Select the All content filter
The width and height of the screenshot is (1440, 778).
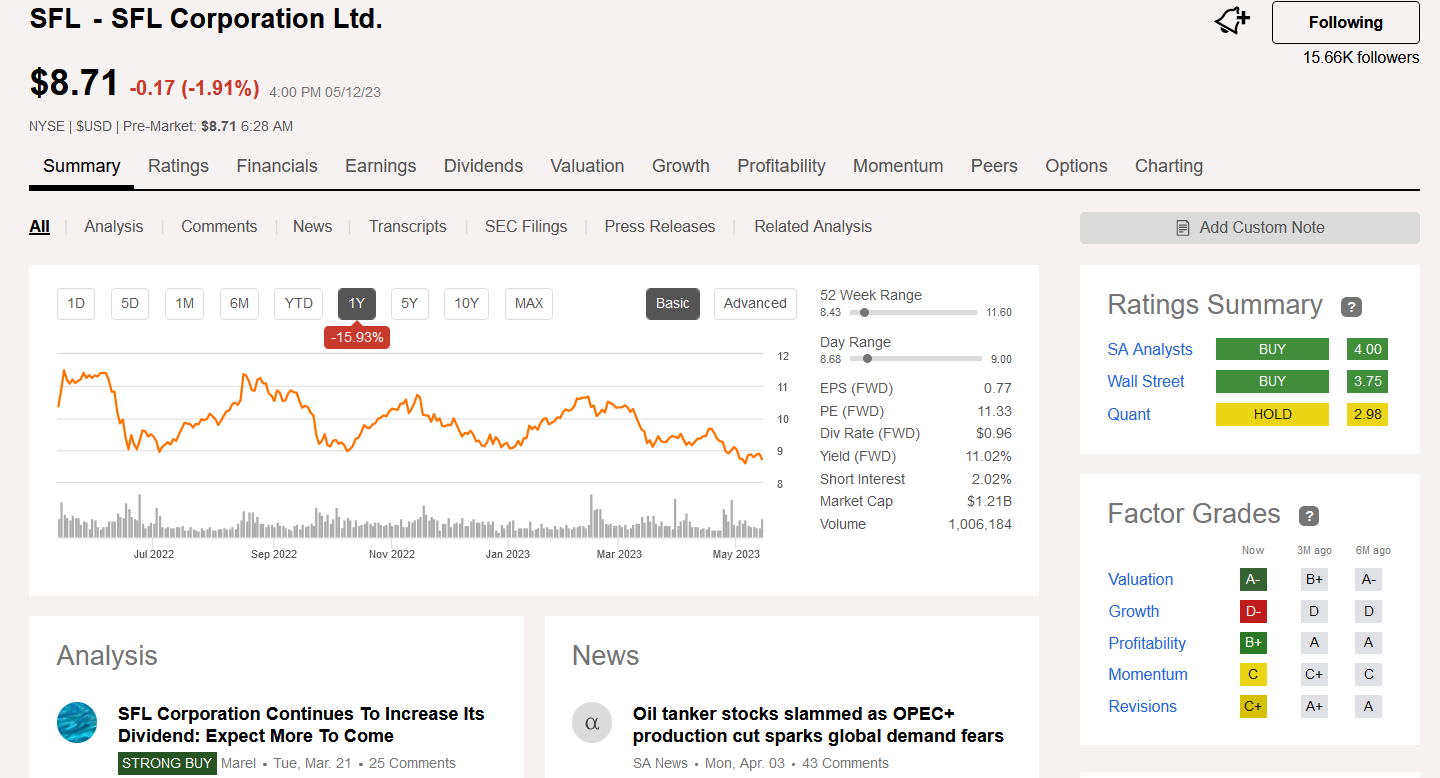(39, 227)
